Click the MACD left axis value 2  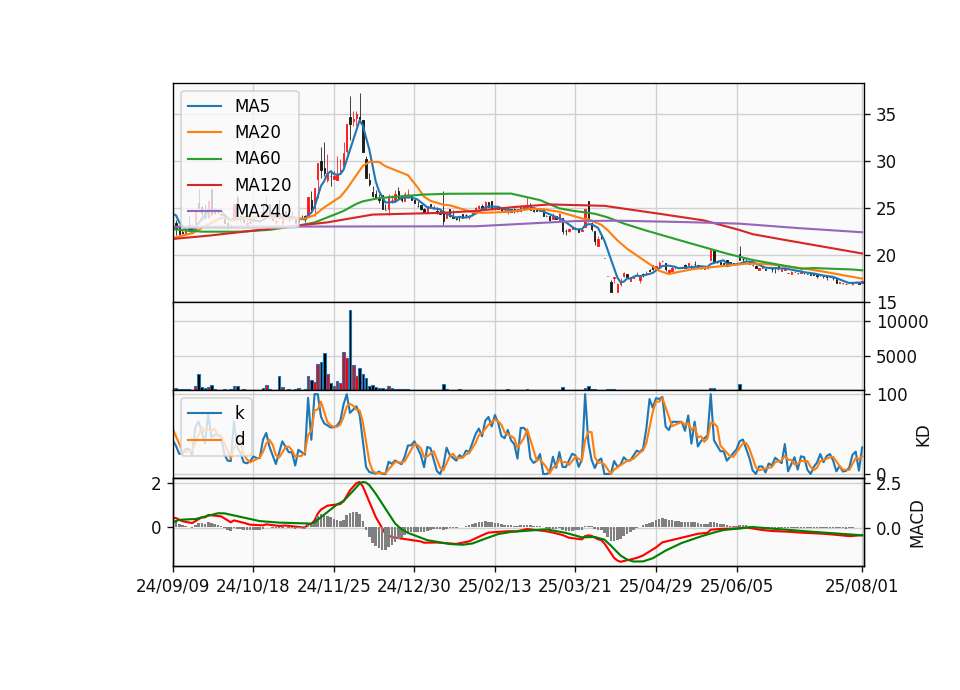pyautogui.click(x=156, y=484)
